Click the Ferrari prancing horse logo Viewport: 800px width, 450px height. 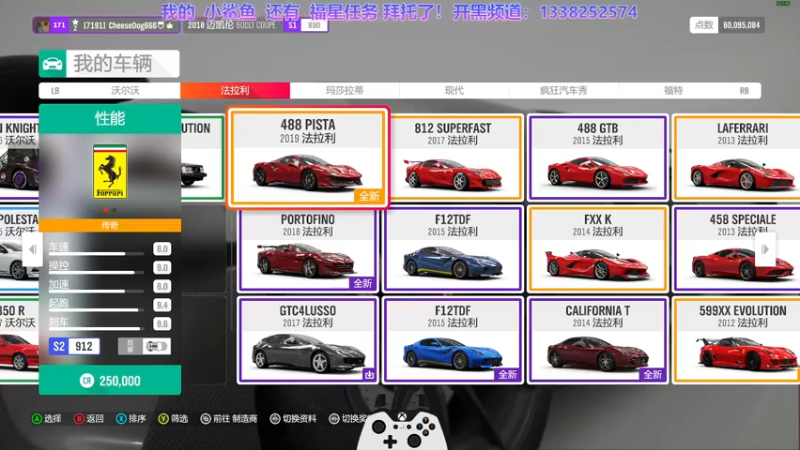110,171
